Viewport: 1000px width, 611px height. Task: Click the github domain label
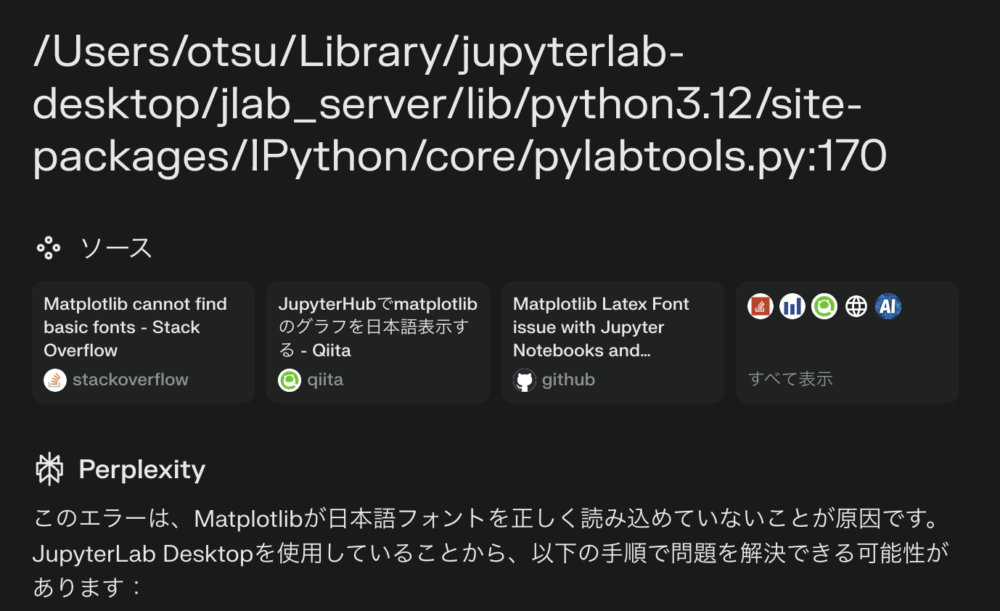pyautogui.click(x=568, y=379)
